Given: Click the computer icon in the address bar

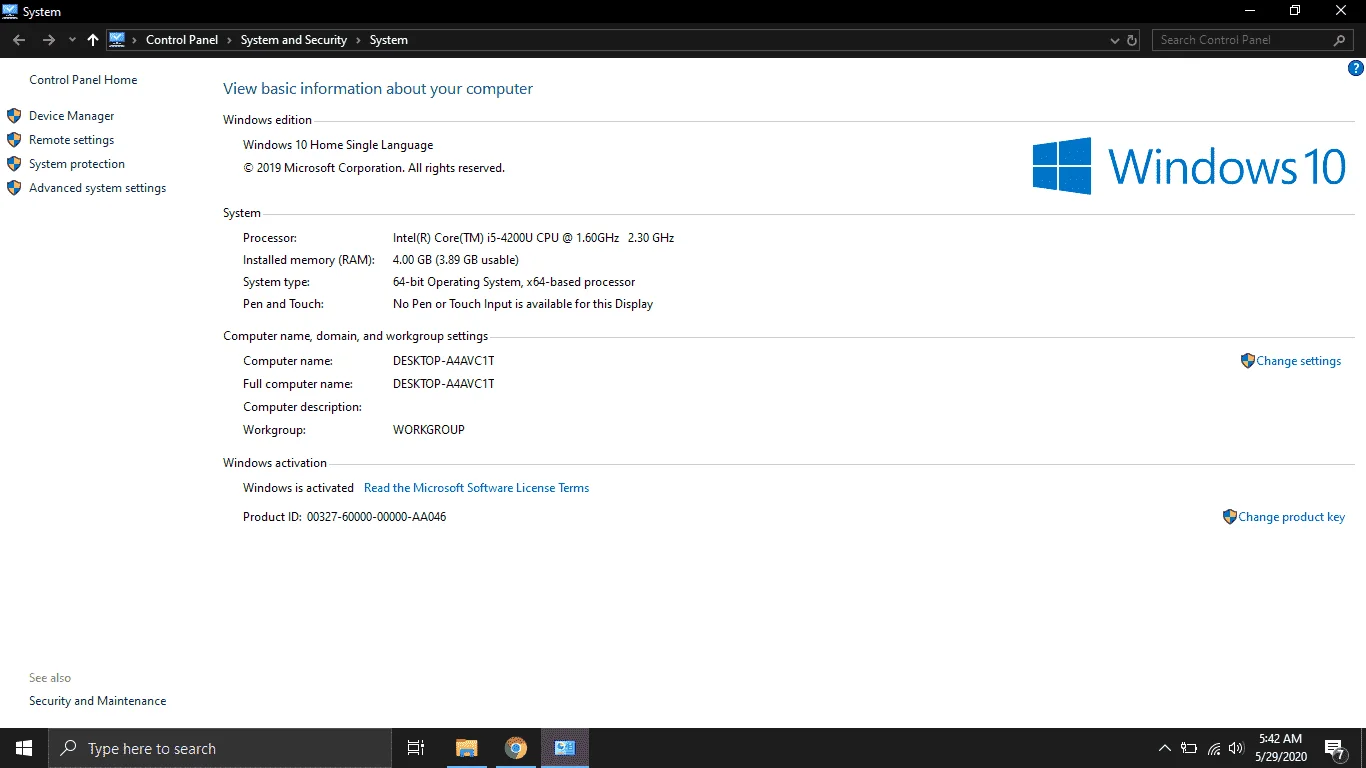Looking at the screenshot, I should pos(117,40).
